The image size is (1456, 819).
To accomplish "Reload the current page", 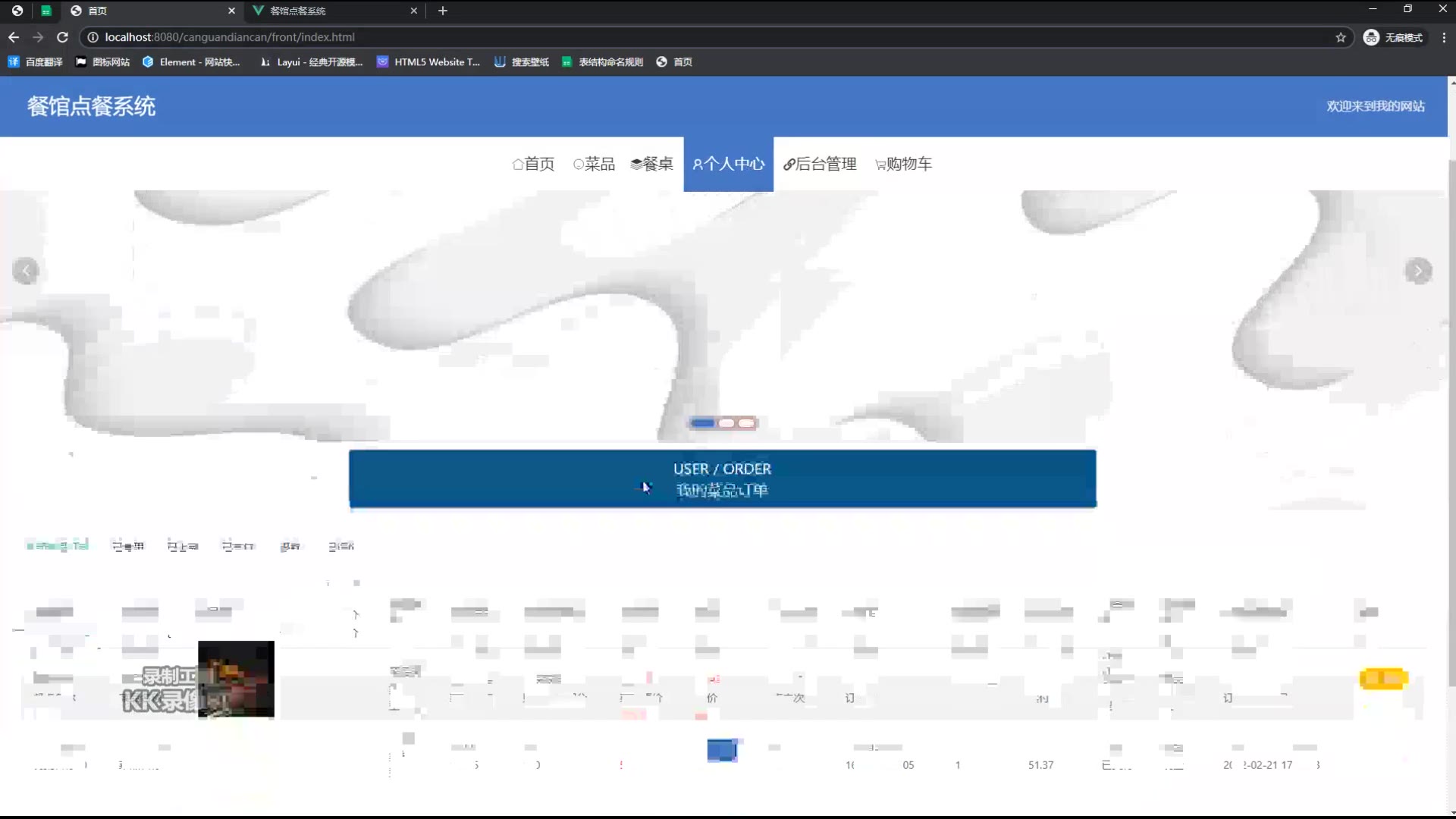I will pos(63,37).
